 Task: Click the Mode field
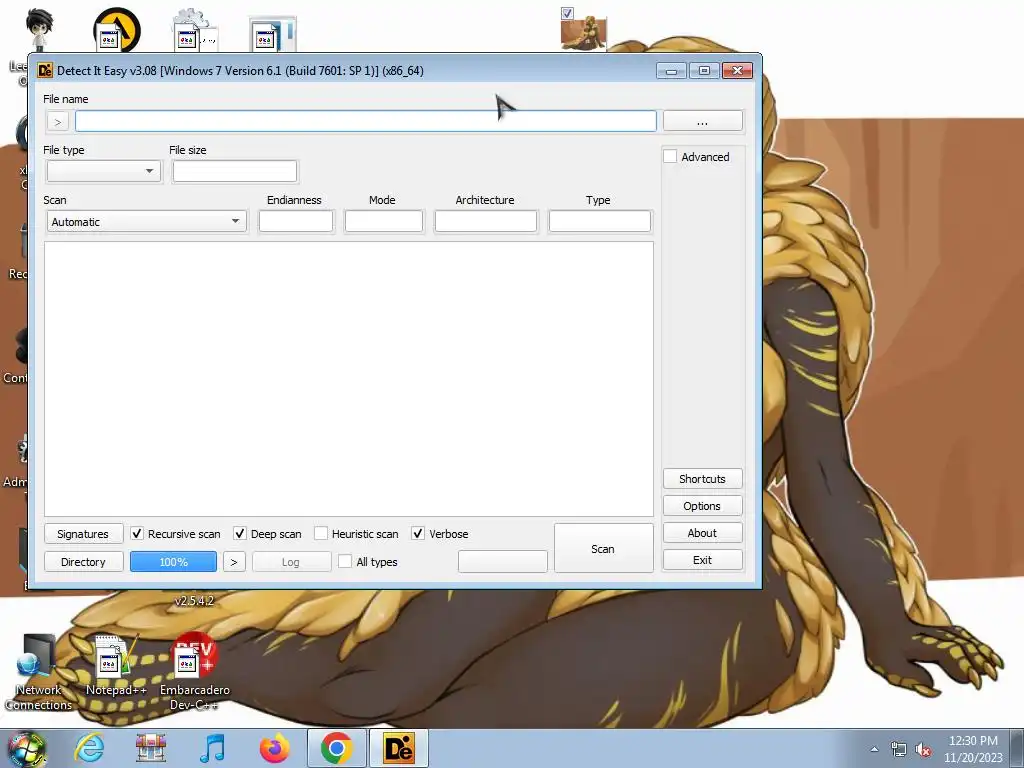(x=383, y=221)
